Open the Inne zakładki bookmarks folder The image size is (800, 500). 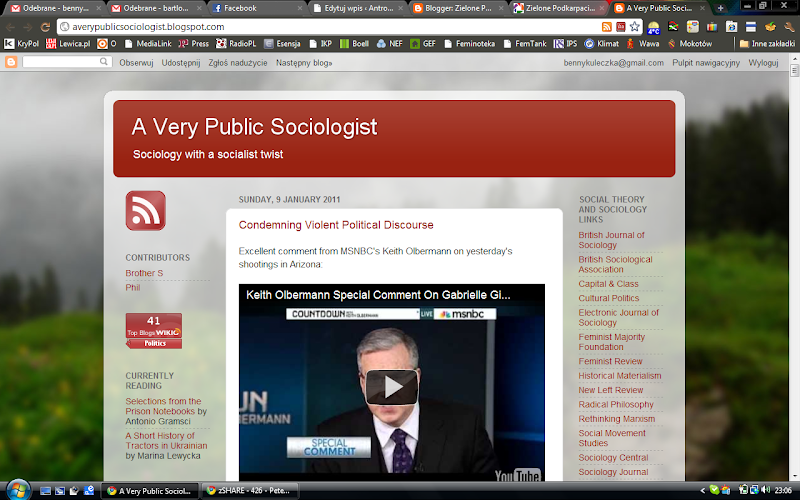click(x=767, y=44)
